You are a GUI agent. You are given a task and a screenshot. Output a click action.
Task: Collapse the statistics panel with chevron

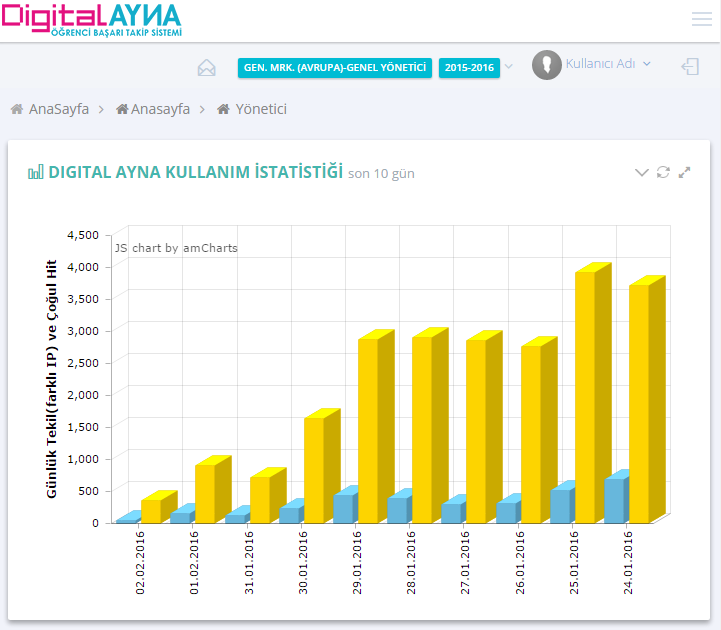pyautogui.click(x=642, y=172)
